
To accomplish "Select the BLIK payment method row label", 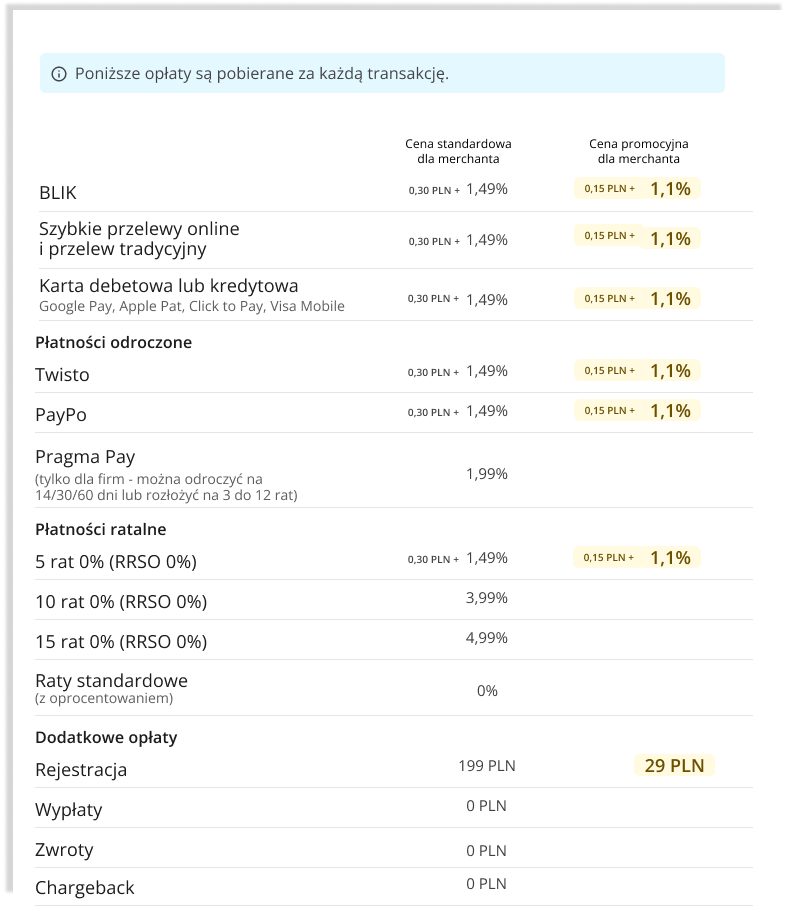I will pyautogui.click(x=58, y=192).
